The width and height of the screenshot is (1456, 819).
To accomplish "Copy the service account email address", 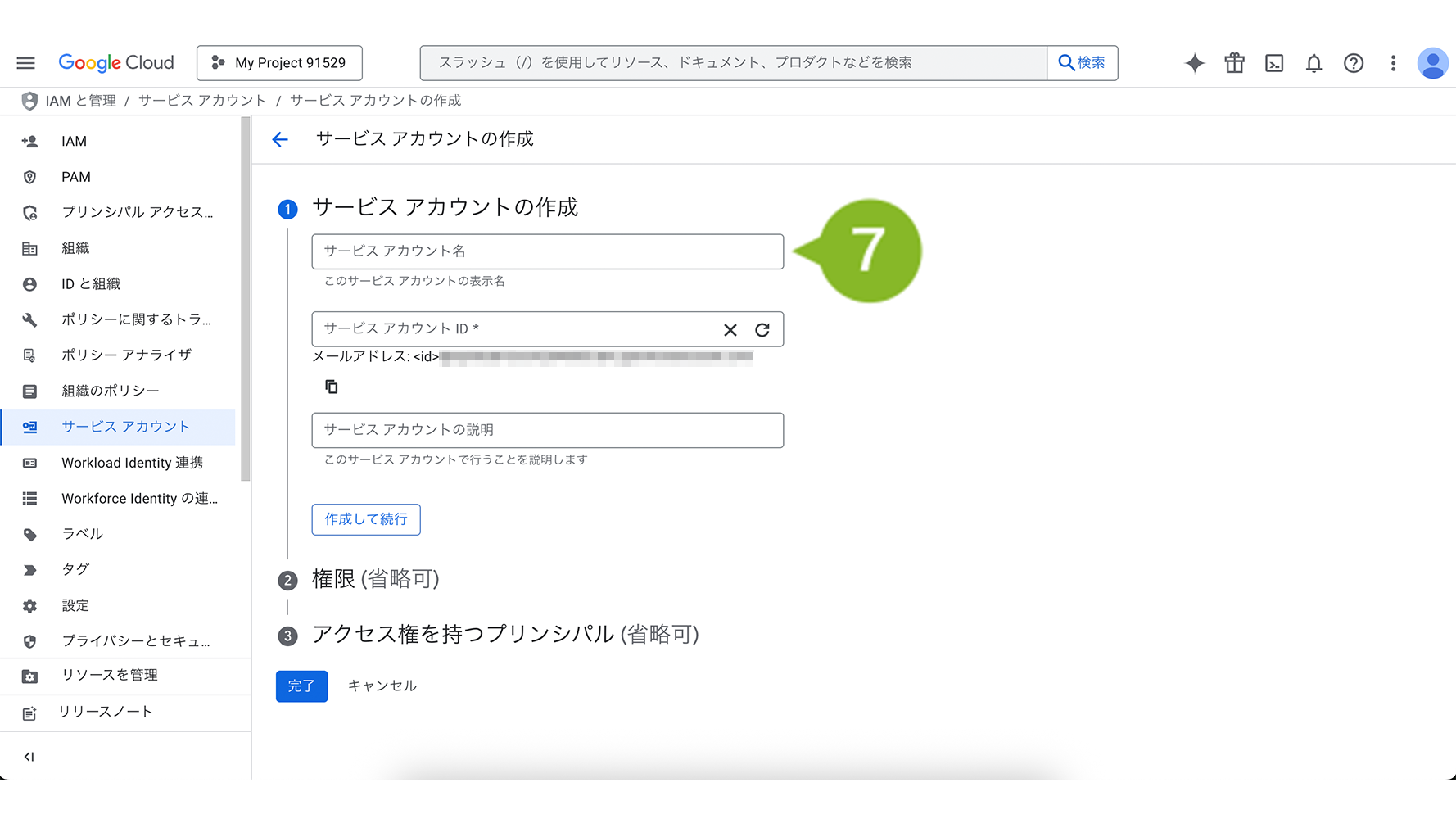I will pyautogui.click(x=332, y=387).
